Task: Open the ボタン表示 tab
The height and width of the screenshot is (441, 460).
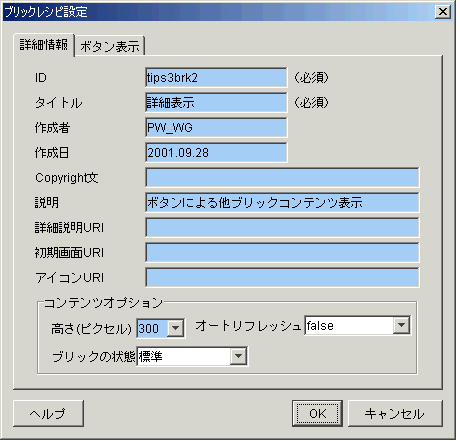Action: click(110, 46)
